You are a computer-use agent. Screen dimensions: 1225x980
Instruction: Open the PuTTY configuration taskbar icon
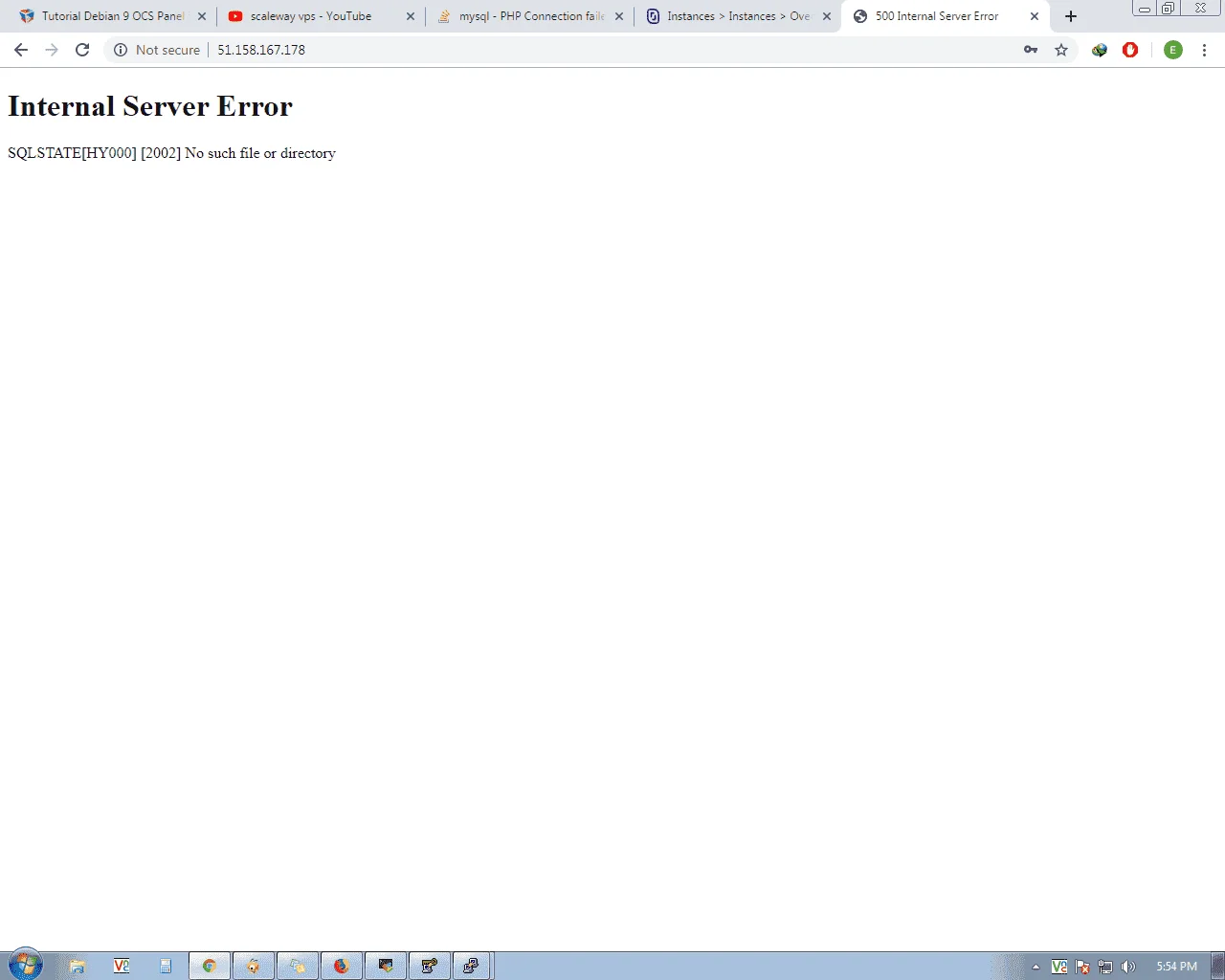coord(429,967)
